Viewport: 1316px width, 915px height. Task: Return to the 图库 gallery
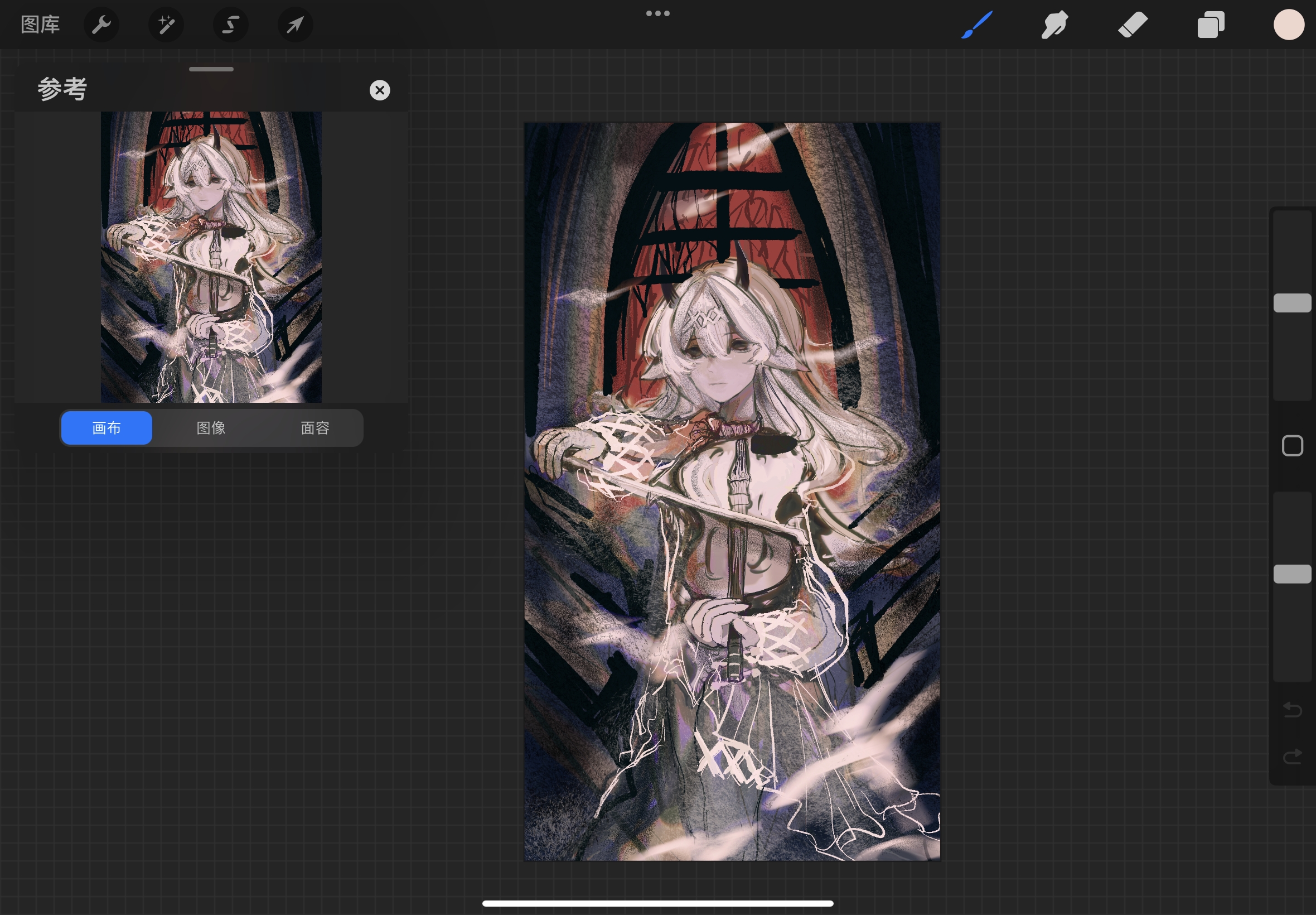tap(40, 25)
